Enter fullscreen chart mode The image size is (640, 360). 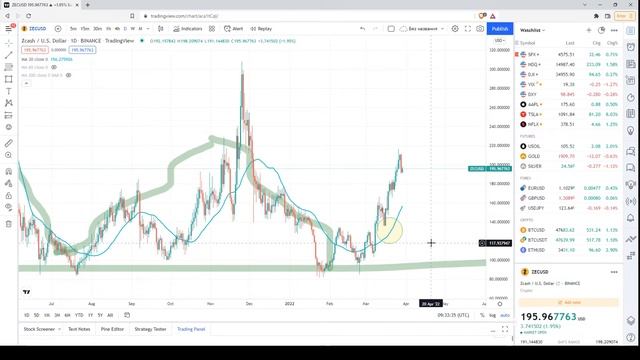(x=468, y=29)
